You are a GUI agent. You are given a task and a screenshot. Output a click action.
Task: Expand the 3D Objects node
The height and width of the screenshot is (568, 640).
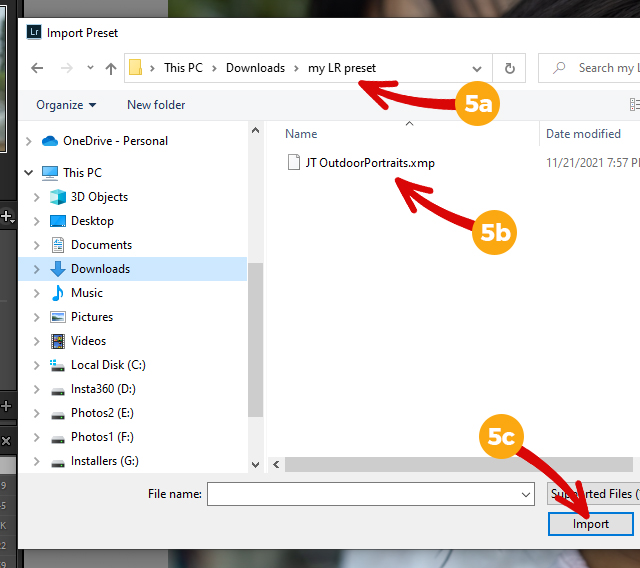[37, 197]
